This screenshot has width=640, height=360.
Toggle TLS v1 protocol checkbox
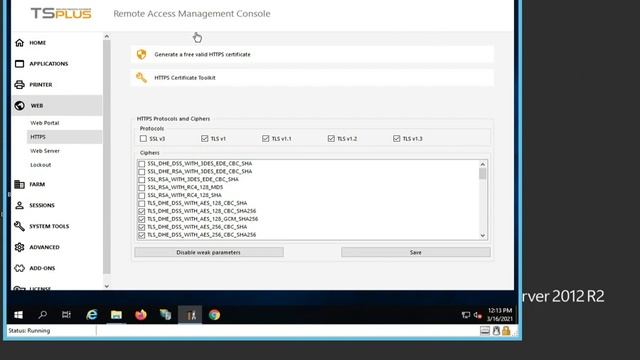[x=204, y=139]
